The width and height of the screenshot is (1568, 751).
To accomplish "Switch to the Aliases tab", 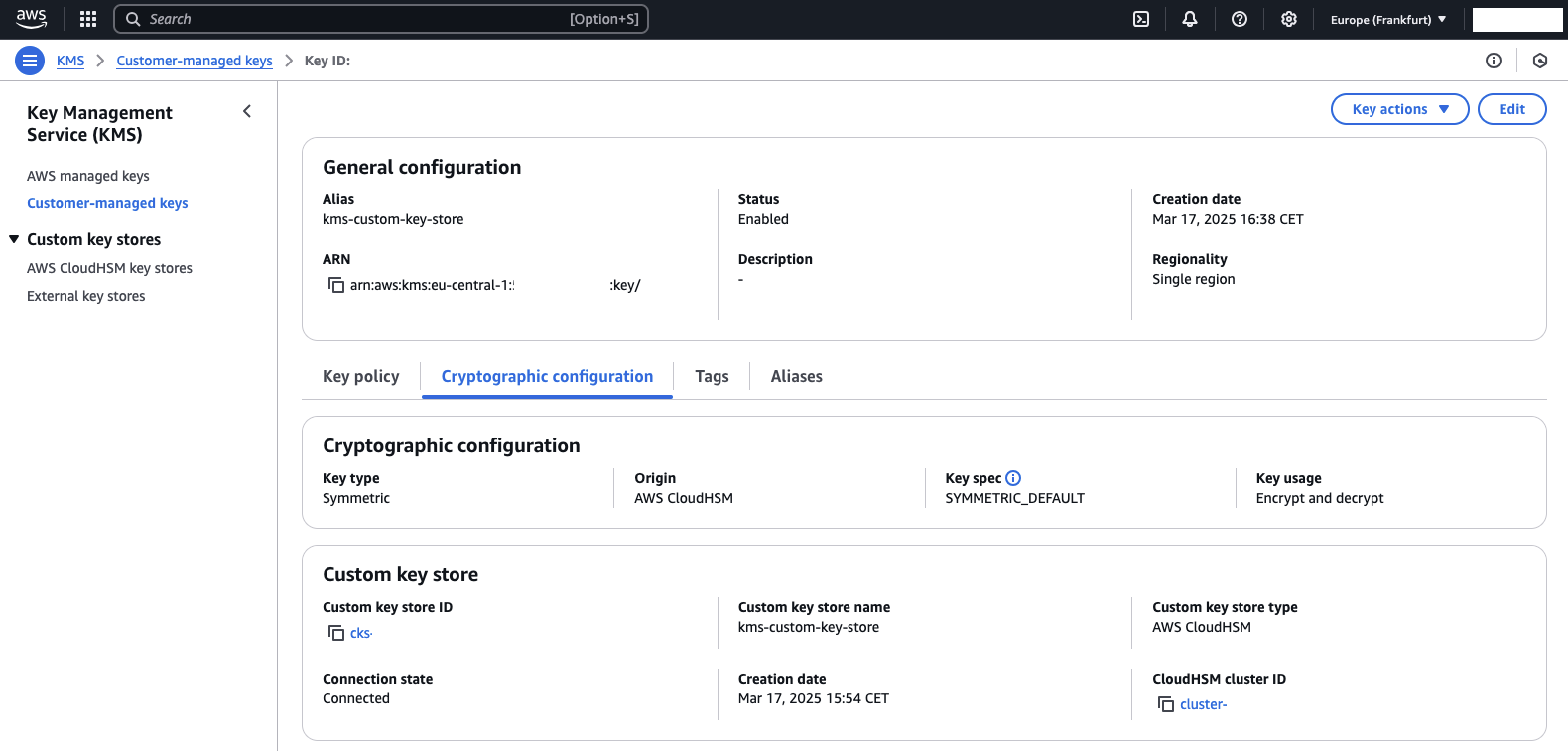I will [x=796, y=377].
